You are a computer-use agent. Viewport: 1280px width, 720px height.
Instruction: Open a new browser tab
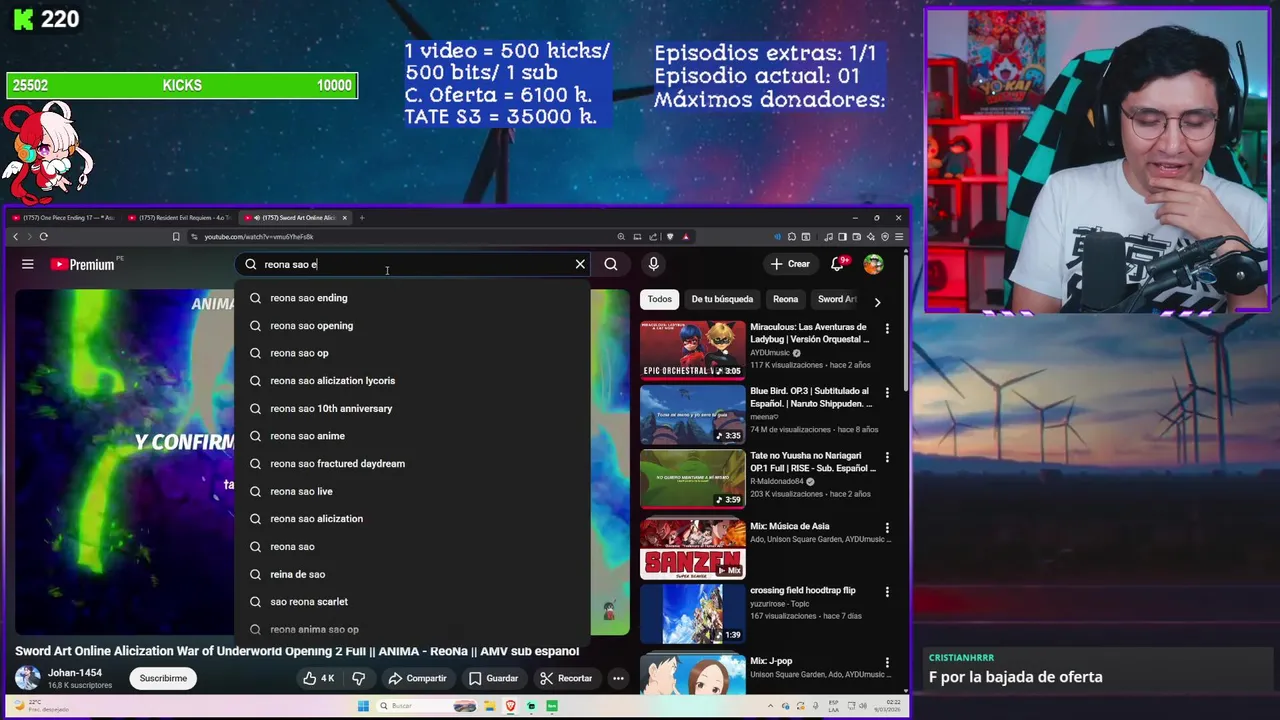[x=362, y=217]
